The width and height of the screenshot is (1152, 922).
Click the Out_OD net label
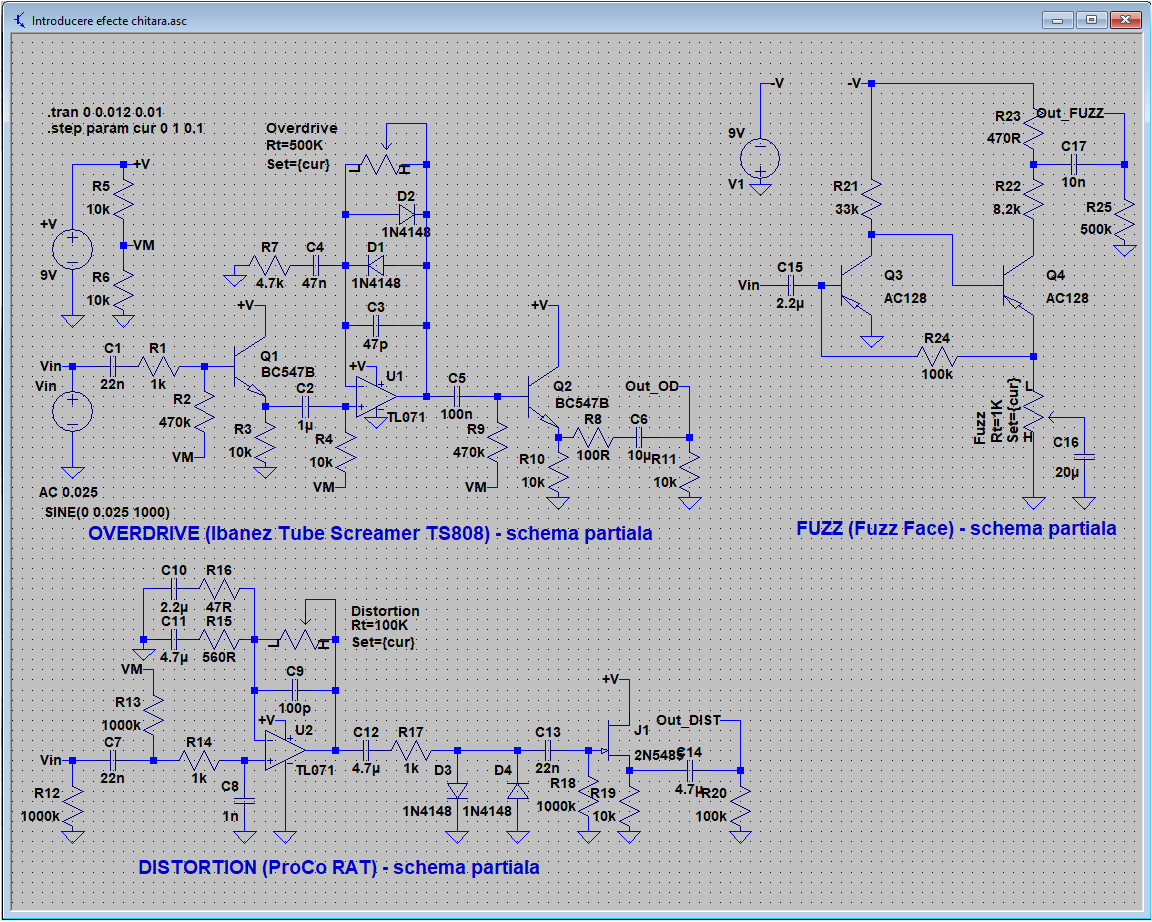pos(652,386)
